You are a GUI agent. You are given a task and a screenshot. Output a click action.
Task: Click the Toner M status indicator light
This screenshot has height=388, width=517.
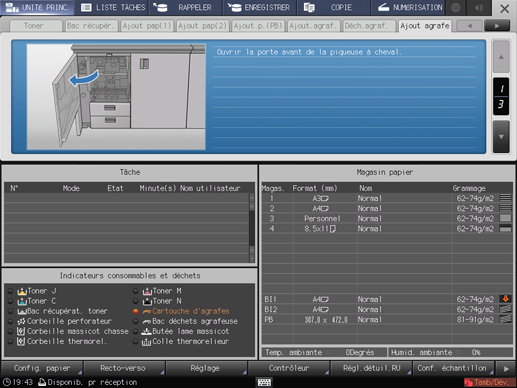point(135,291)
